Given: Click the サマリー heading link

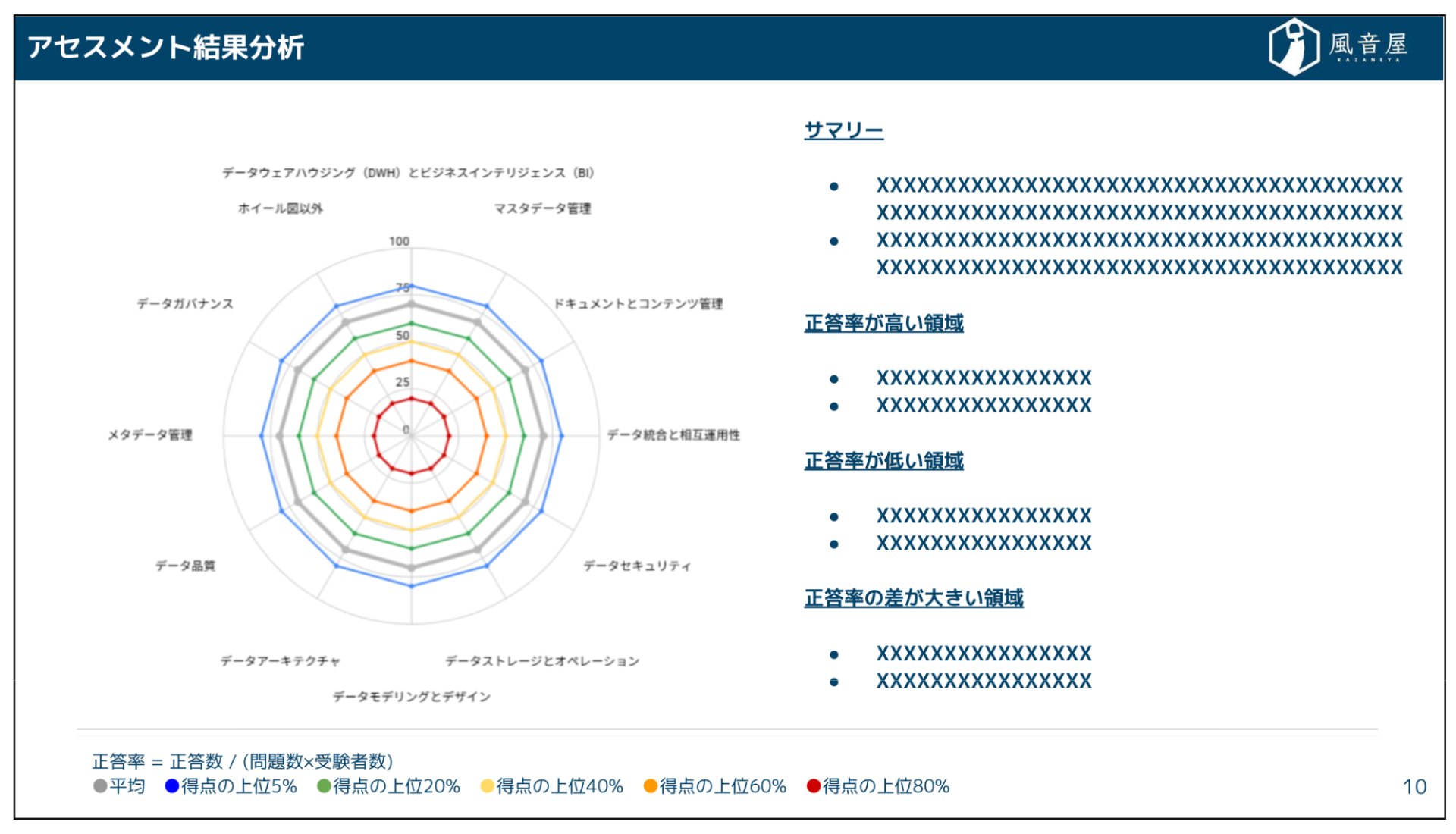Looking at the screenshot, I should click(x=843, y=130).
